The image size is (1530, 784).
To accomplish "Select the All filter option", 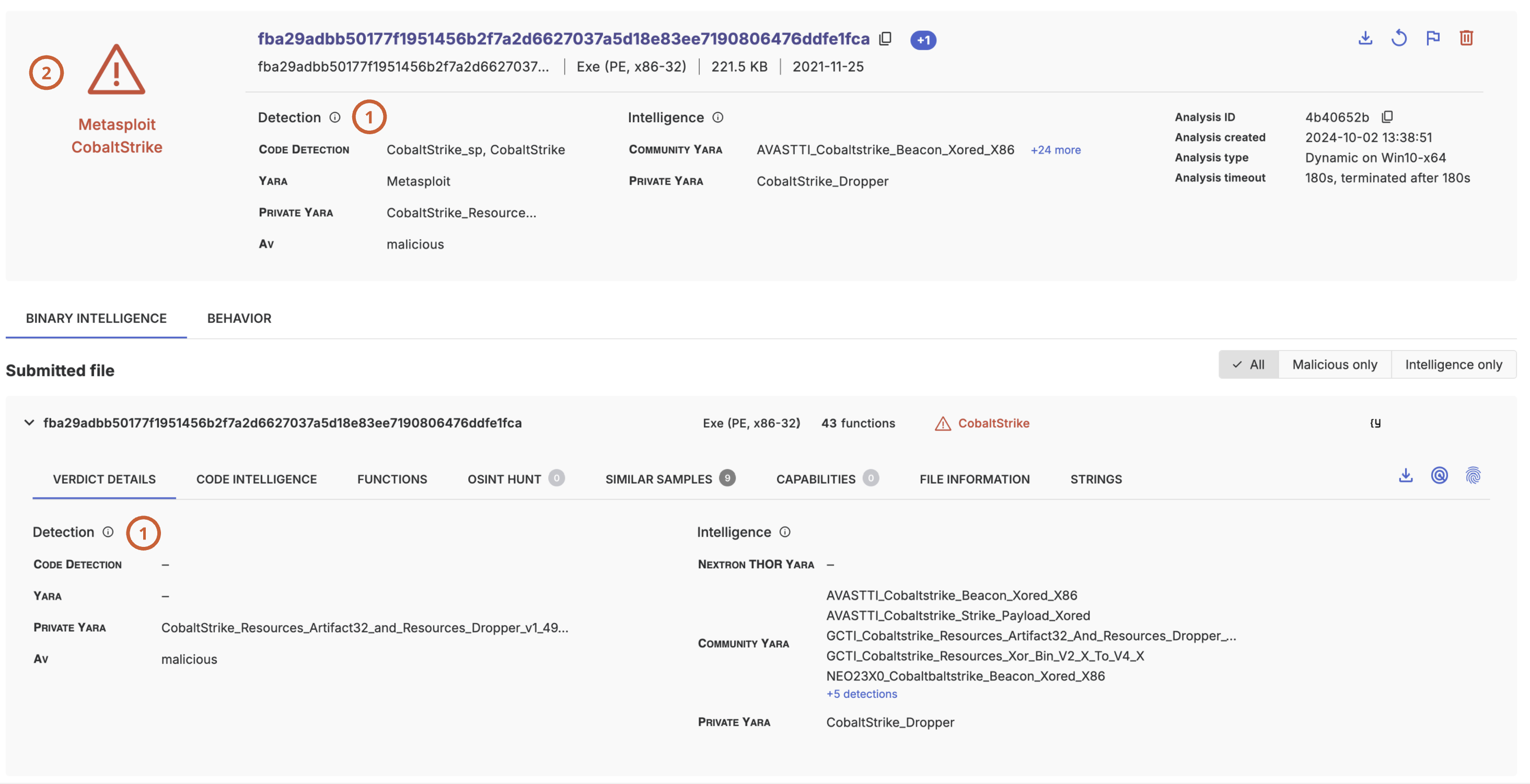I will click(1248, 365).
